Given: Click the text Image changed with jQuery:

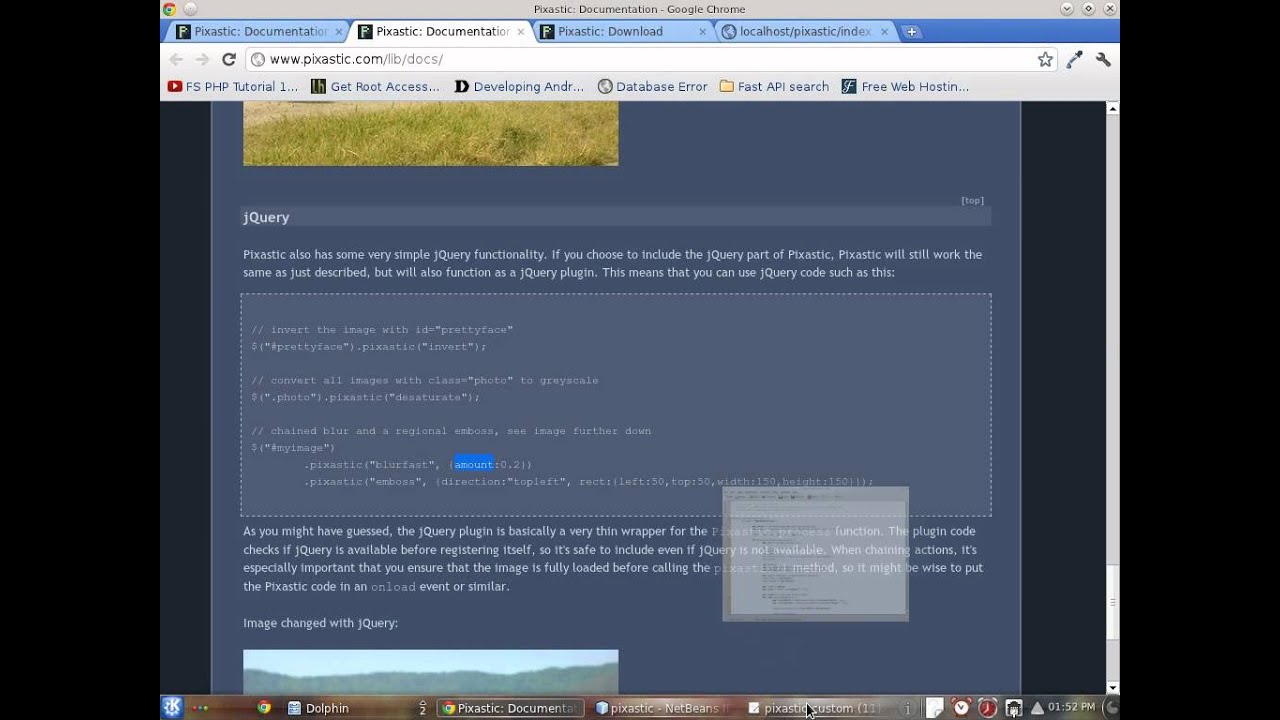Looking at the screenshot, I should [x=320, y=623].
